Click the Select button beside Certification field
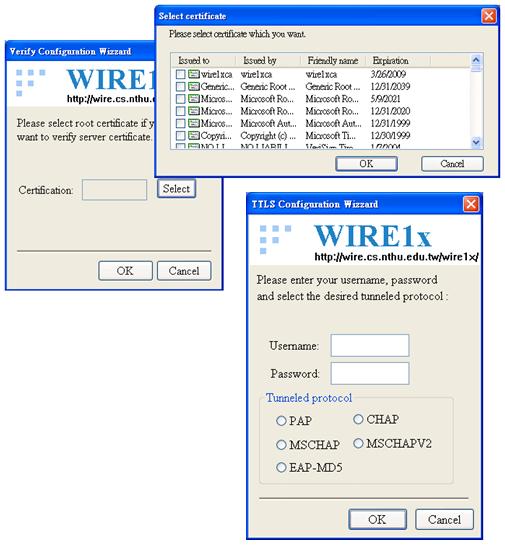Viewport: 505px width, 556px height. [x=176, y=189]
